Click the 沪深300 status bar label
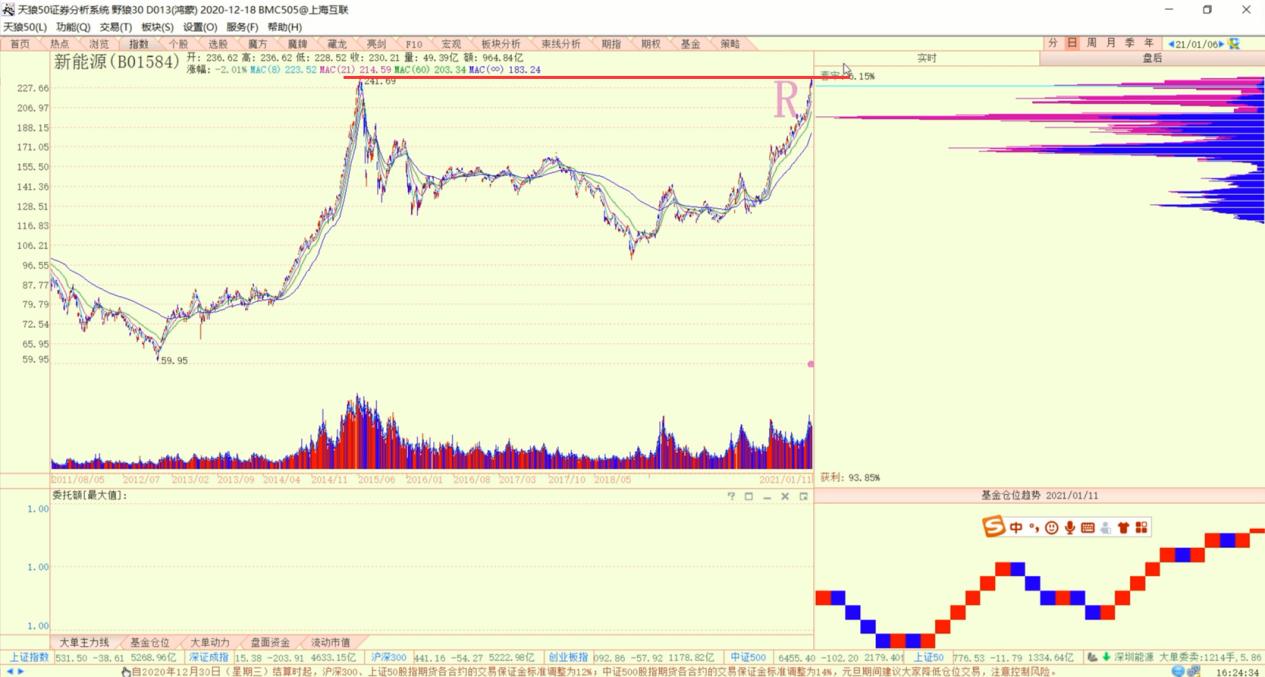Image resolution: width=1265 pixels, height=677 pixels. coord(389,657)
